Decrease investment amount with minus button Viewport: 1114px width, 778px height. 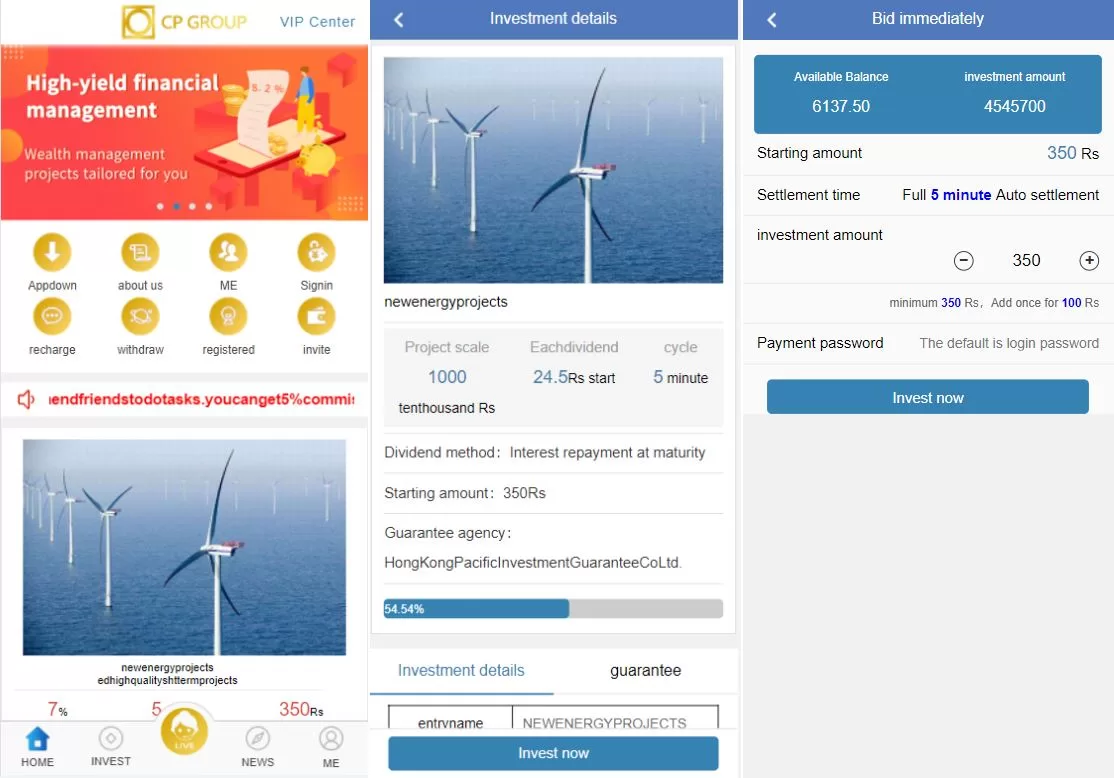963,261
